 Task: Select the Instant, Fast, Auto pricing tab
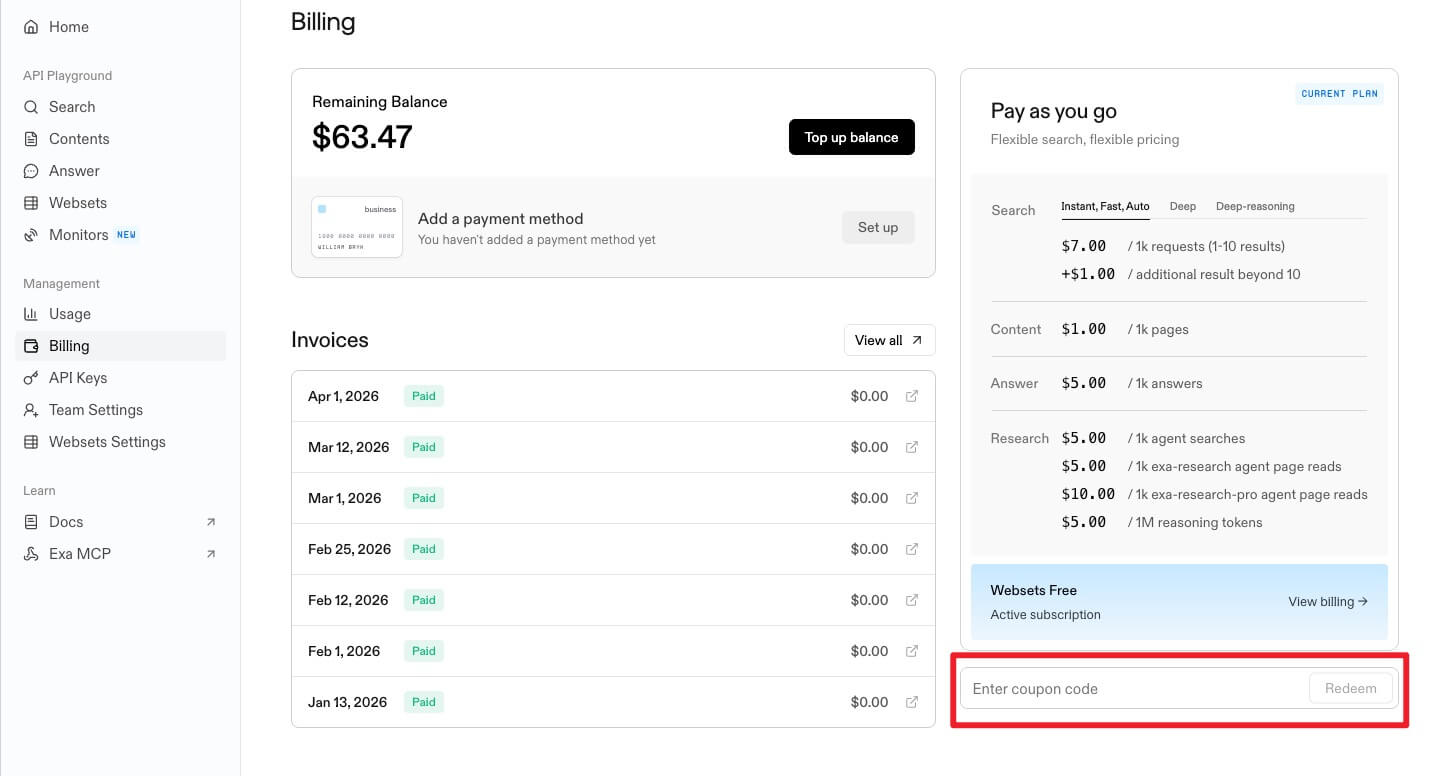[x=1105, y=206]
